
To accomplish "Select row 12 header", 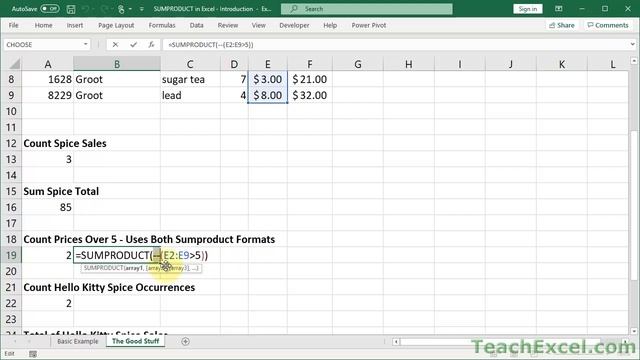I will pyautogui.click(x=11, y=143).
